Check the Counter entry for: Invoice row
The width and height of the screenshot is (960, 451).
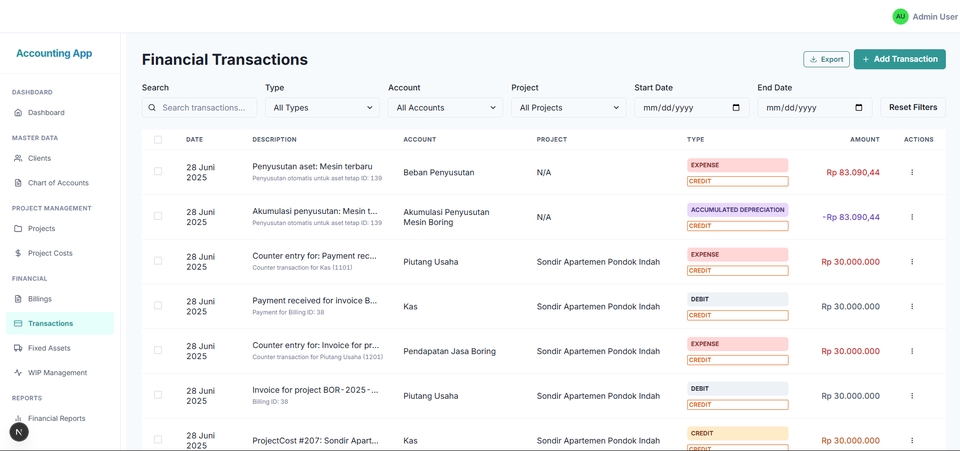pyautogui.click(x=158, y=350)
